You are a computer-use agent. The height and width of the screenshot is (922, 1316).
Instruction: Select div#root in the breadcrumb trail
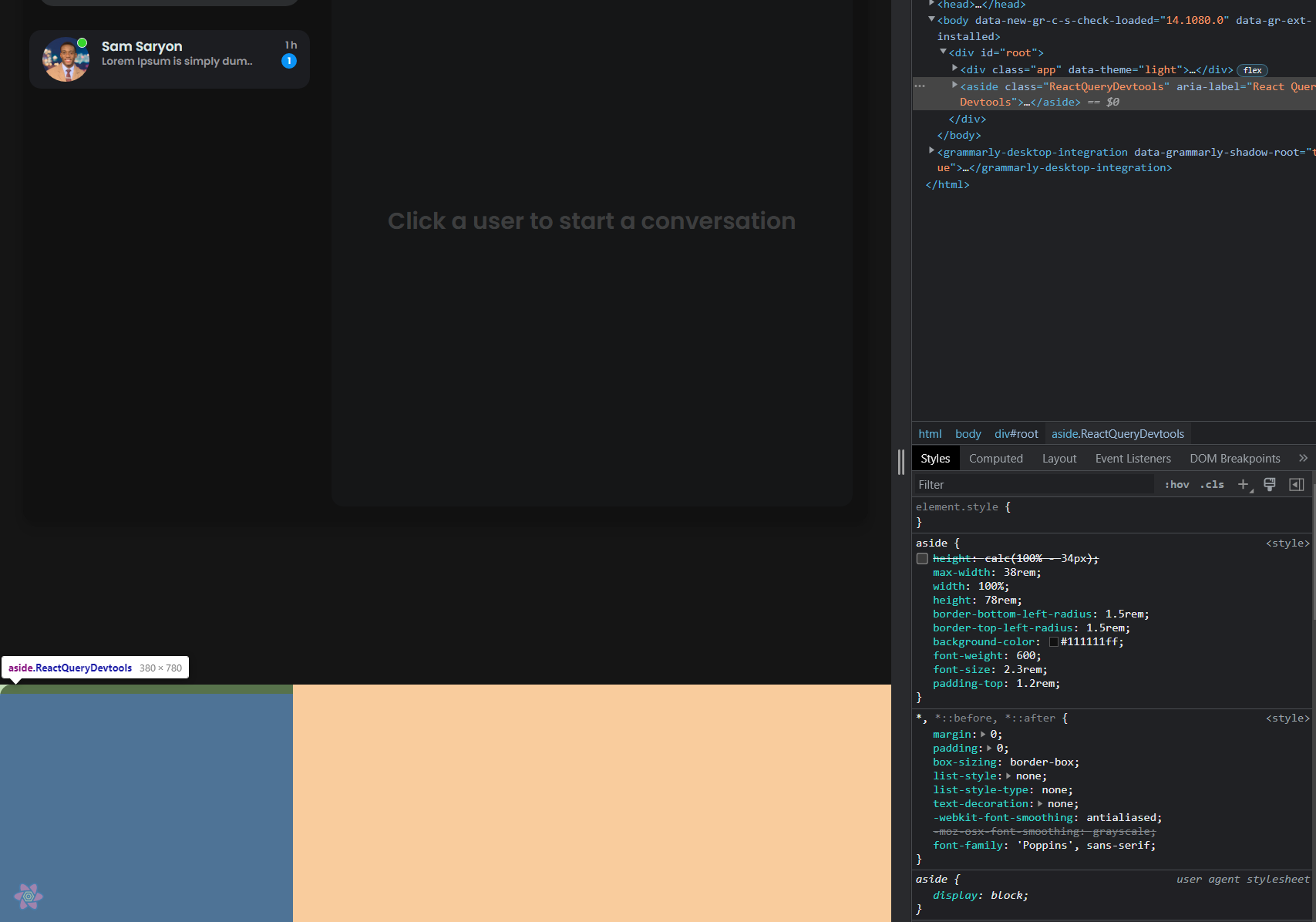click(1016, 434)
